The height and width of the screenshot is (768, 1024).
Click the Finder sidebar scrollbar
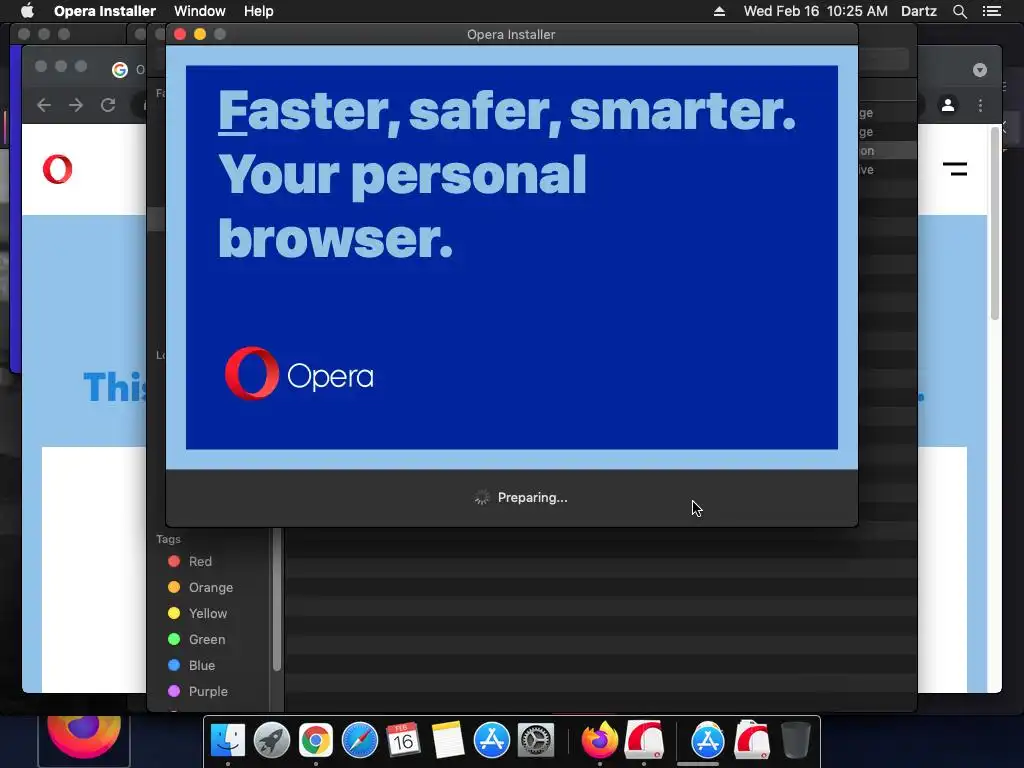277,601
